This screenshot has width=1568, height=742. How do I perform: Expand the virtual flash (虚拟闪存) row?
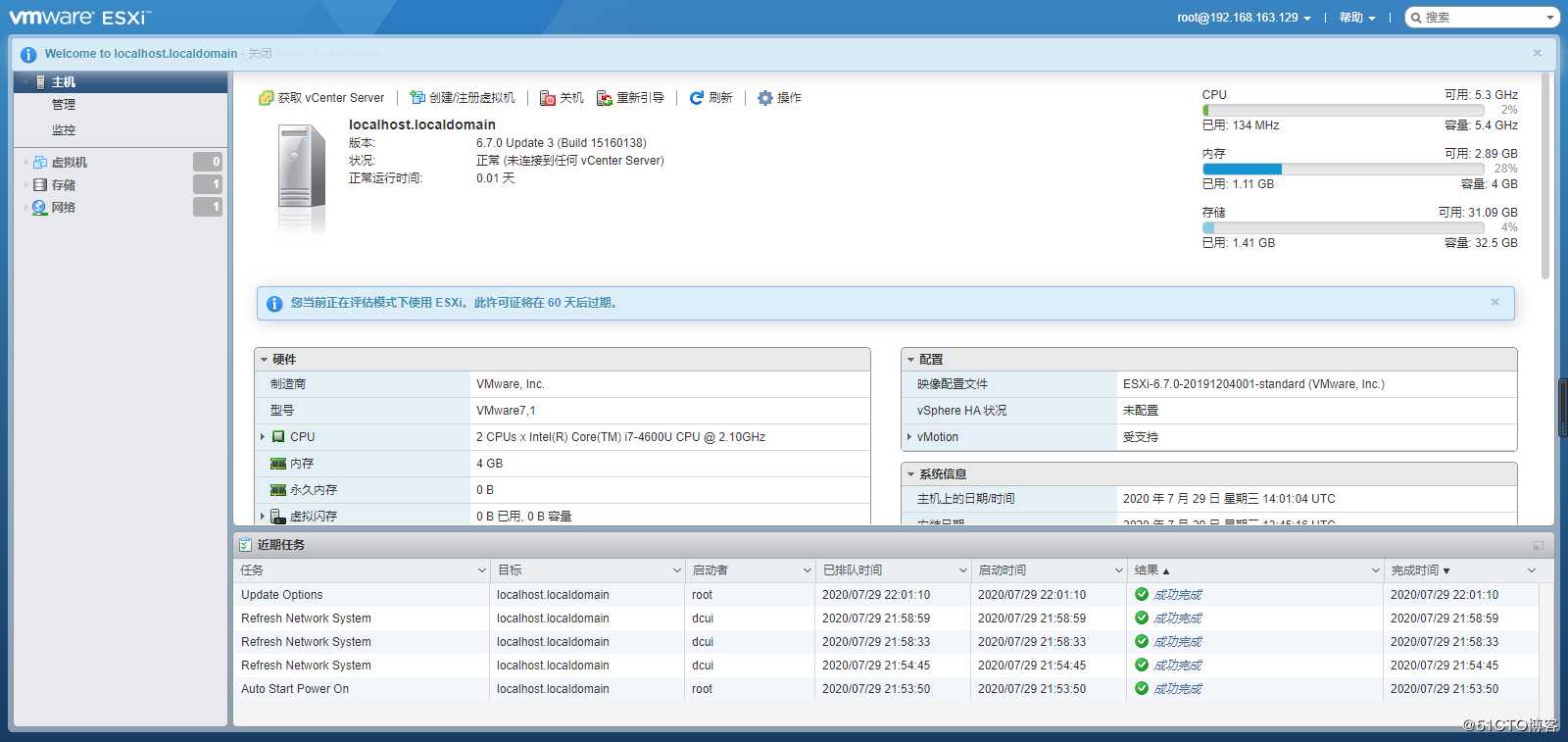pyautogui.click(x=263, y=517)
